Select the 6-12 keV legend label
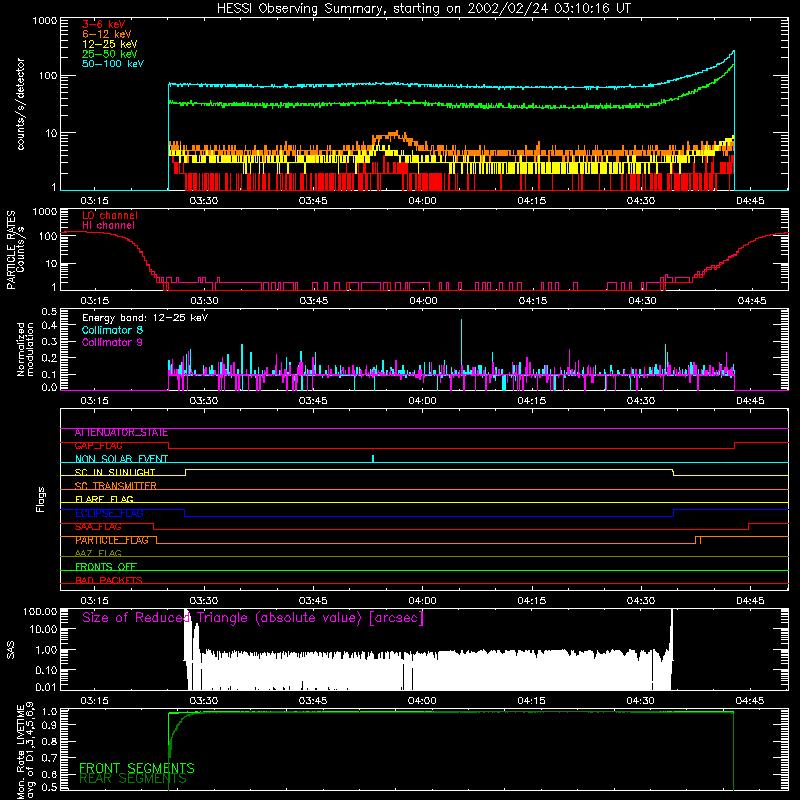Viewport: 800px width, 800px height. 107,34
